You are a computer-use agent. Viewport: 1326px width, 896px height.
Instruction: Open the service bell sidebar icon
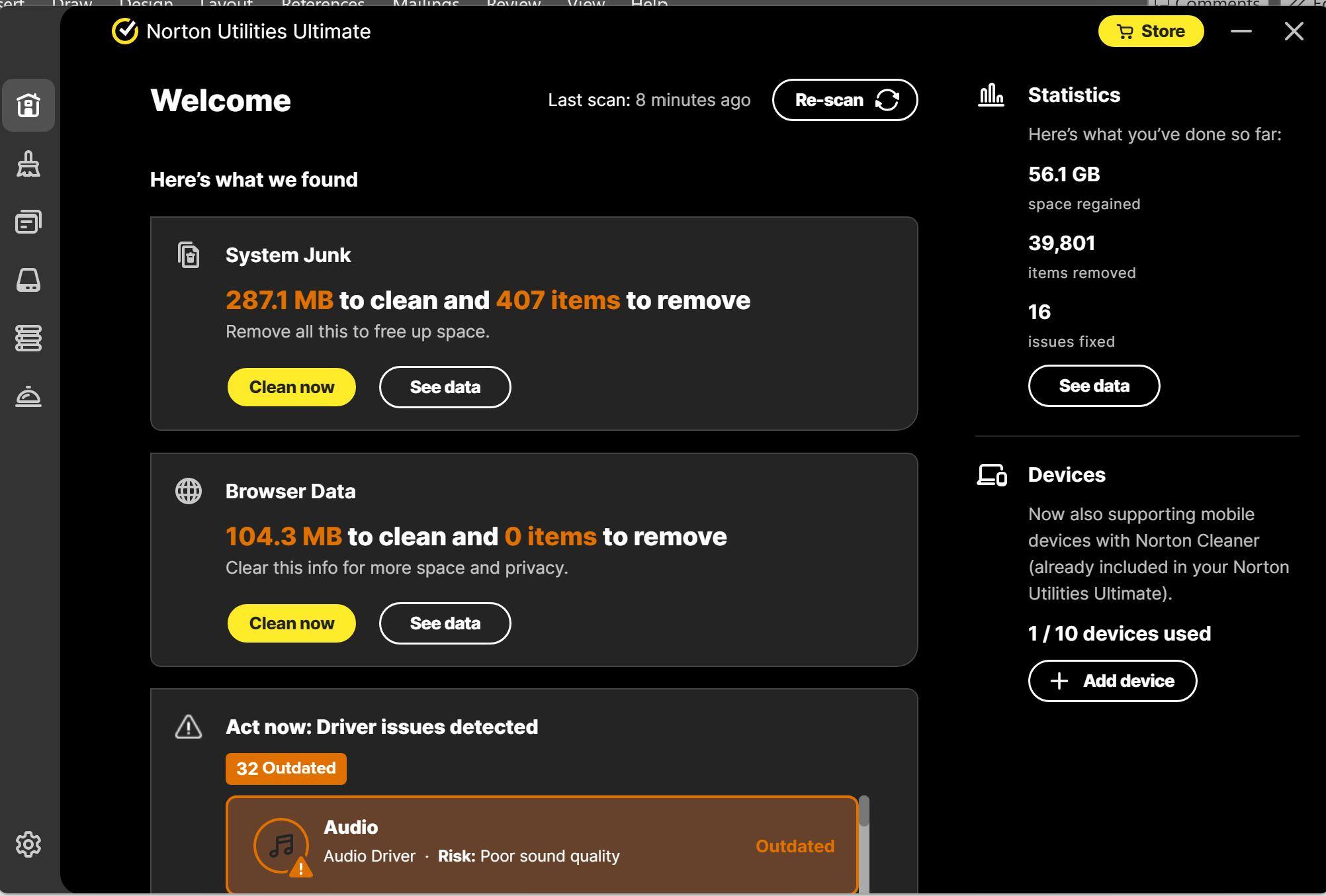[x=28, y=396]
